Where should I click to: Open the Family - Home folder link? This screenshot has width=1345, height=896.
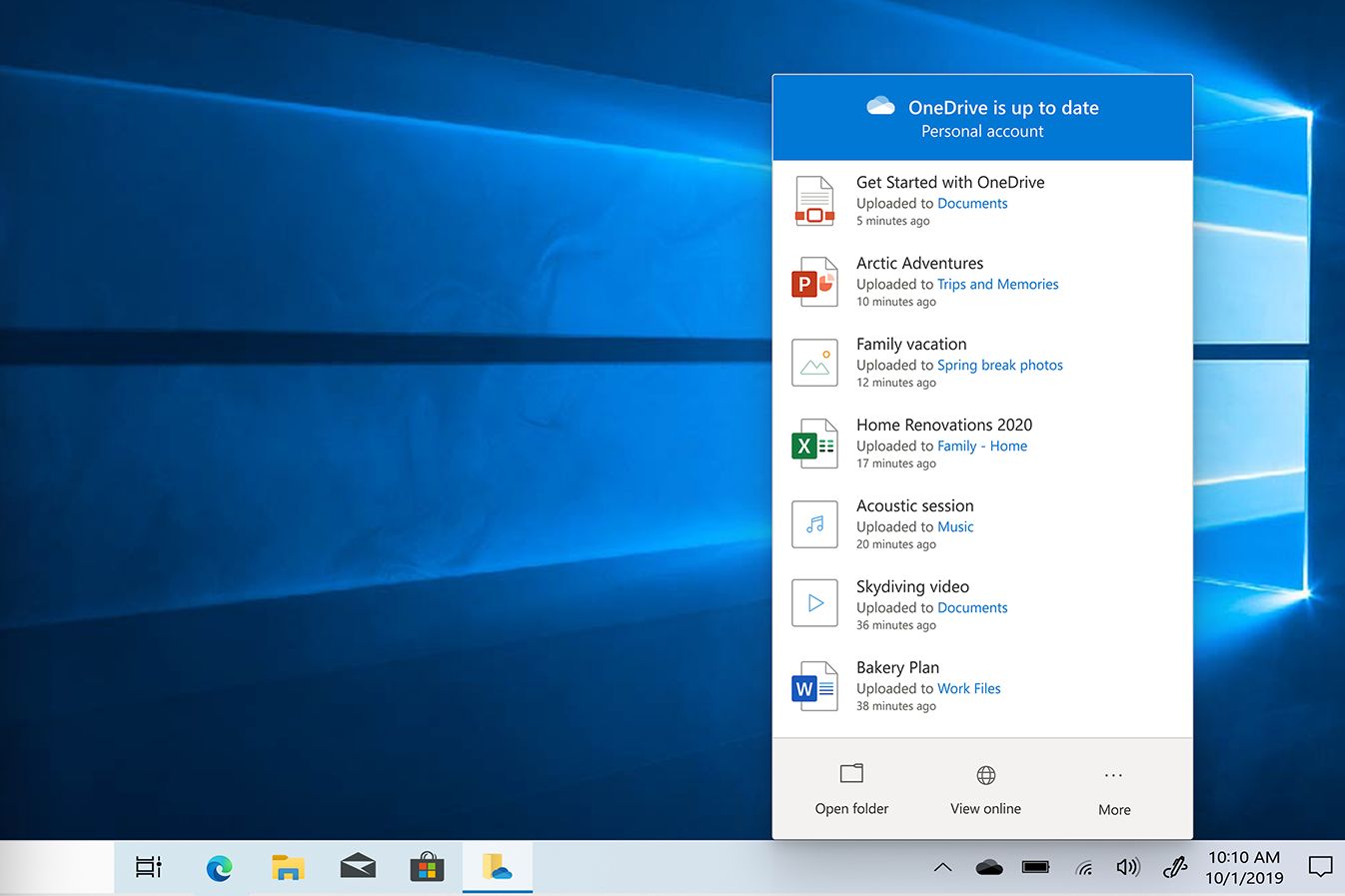coord(982,446)
